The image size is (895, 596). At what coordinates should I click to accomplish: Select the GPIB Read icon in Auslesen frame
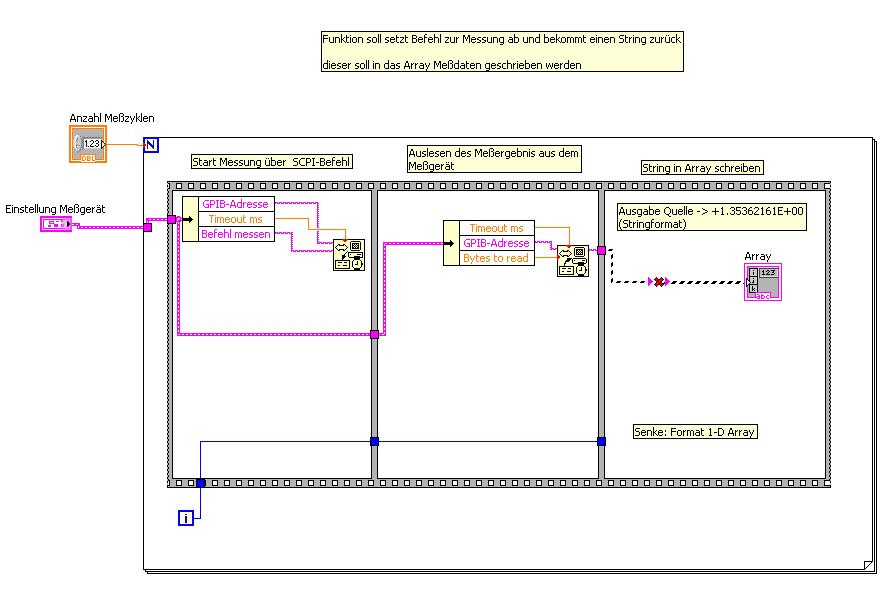pyautogui.click(x=573, y=261)
